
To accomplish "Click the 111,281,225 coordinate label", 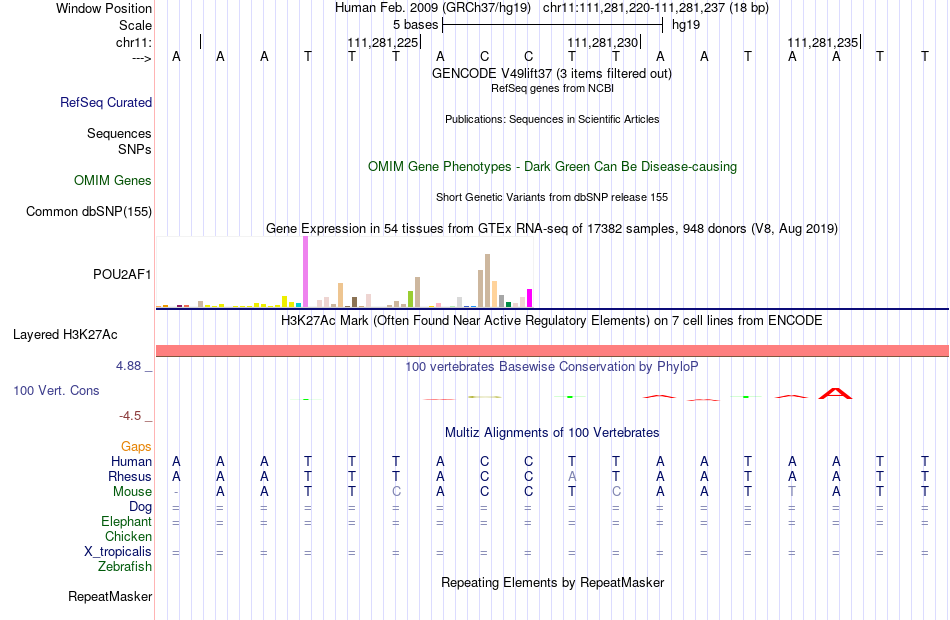I will (383, 42).
